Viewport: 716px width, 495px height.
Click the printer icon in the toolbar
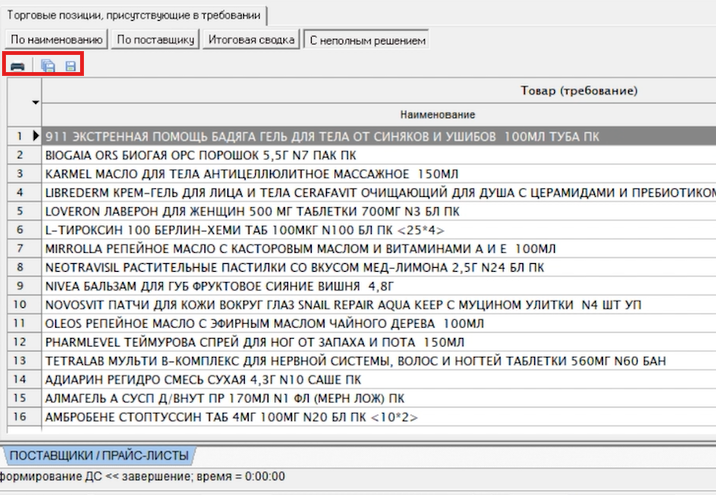[x=18, y=66]
